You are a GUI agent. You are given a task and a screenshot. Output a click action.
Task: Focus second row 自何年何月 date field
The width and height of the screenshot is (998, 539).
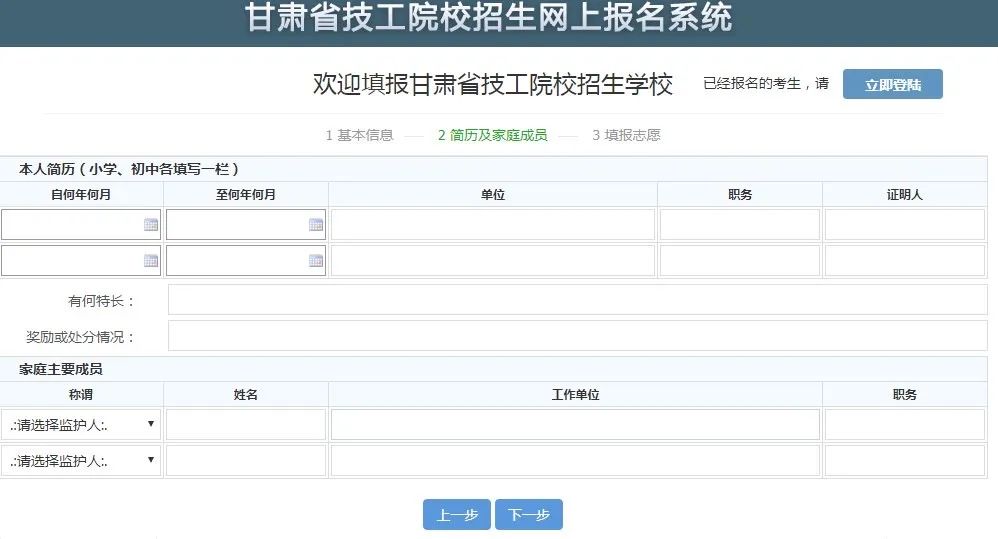point(81,261)
